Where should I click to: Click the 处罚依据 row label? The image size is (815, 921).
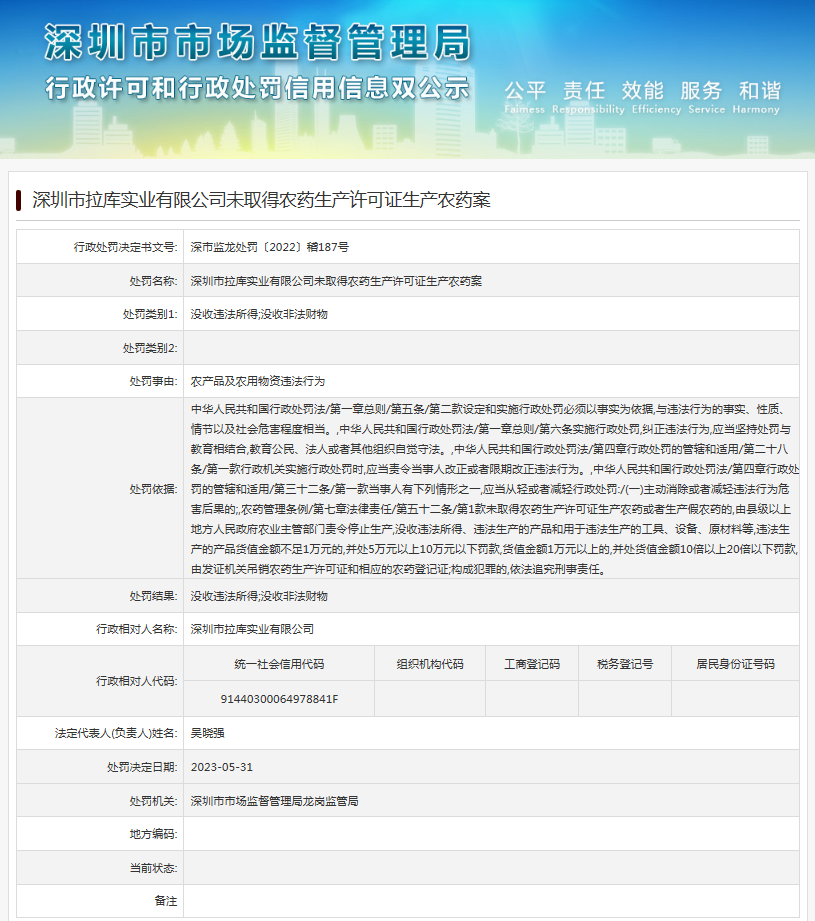[153, 489]
